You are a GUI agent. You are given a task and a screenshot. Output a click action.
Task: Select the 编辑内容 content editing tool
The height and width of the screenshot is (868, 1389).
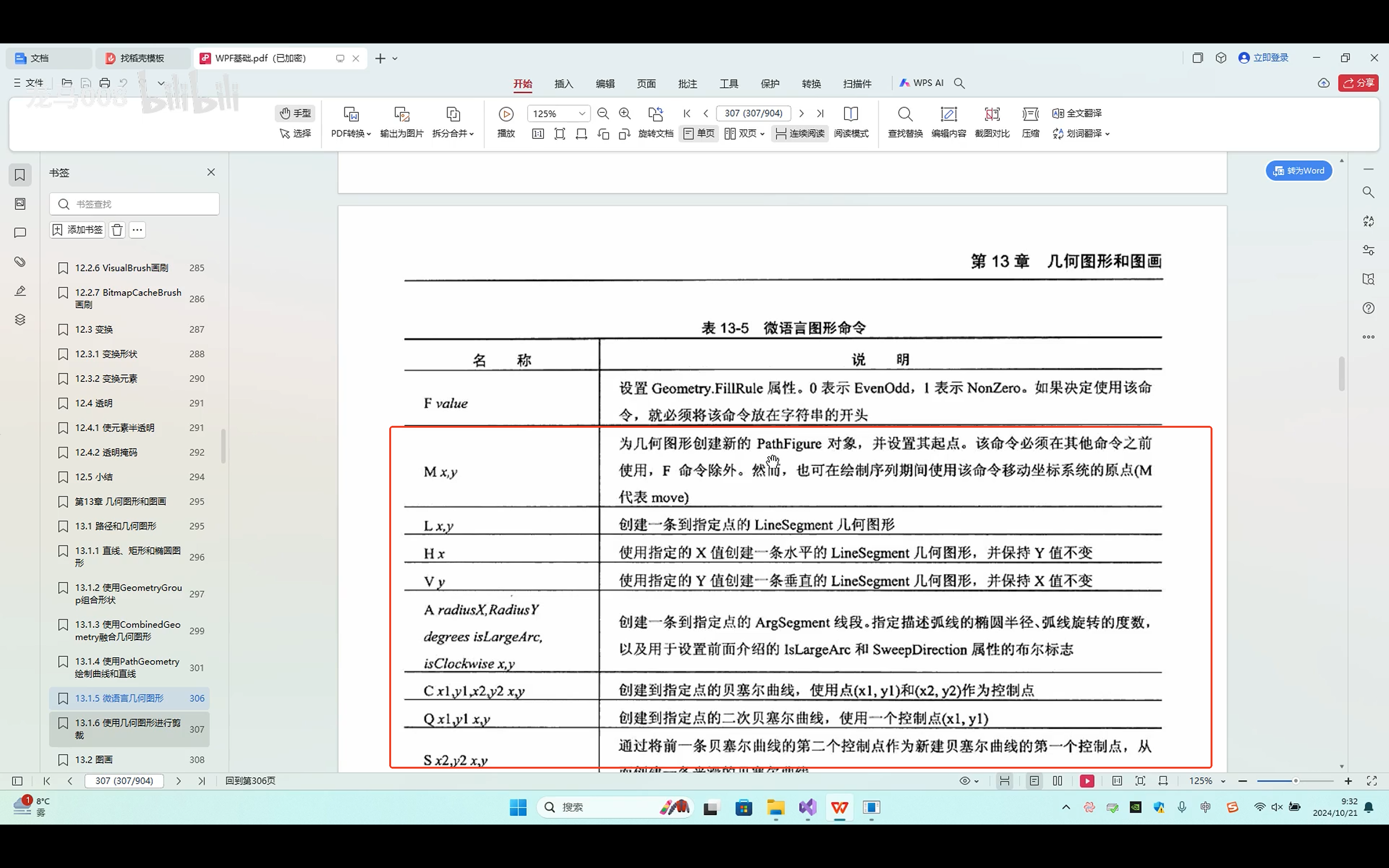pyautogui.click(x=949, y=122)
